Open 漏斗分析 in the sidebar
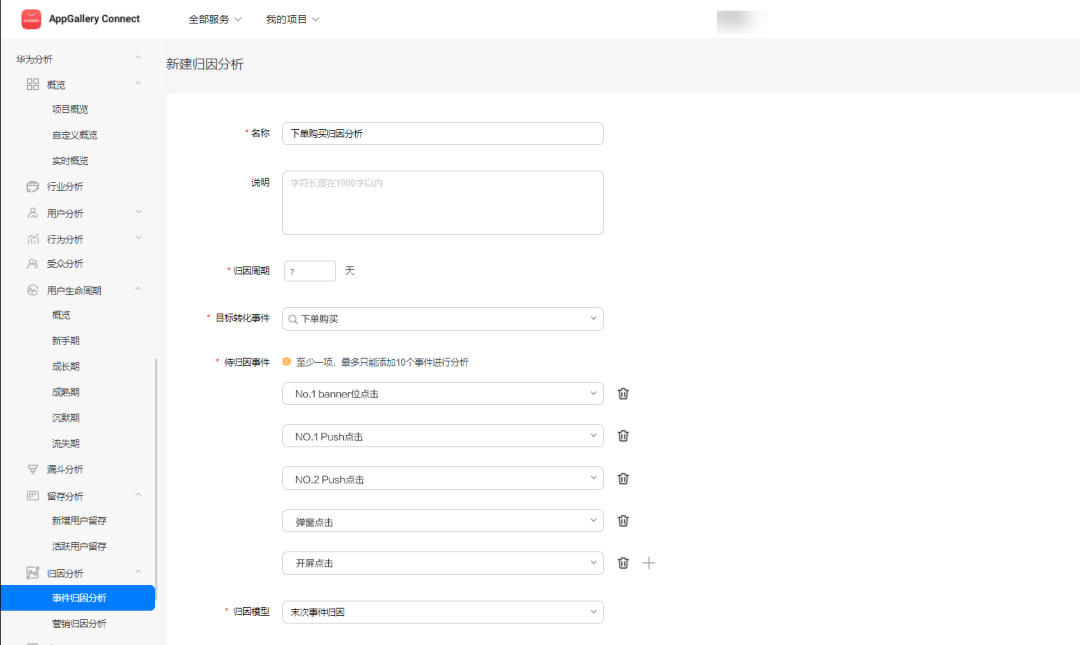Image resolution: width=1080 pixels, height=645 pixels. 65,469
